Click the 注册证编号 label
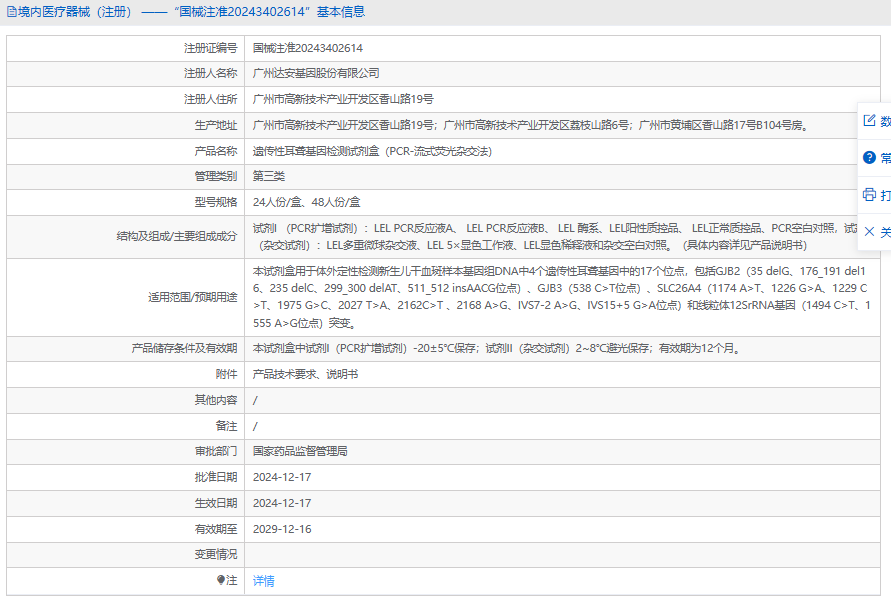The image size is (891, 601). point(210,48)
